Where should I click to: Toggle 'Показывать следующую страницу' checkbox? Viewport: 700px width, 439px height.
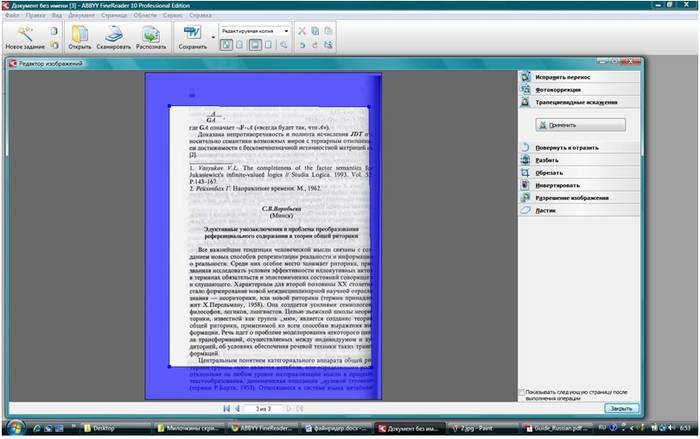[x=523, y=393]
